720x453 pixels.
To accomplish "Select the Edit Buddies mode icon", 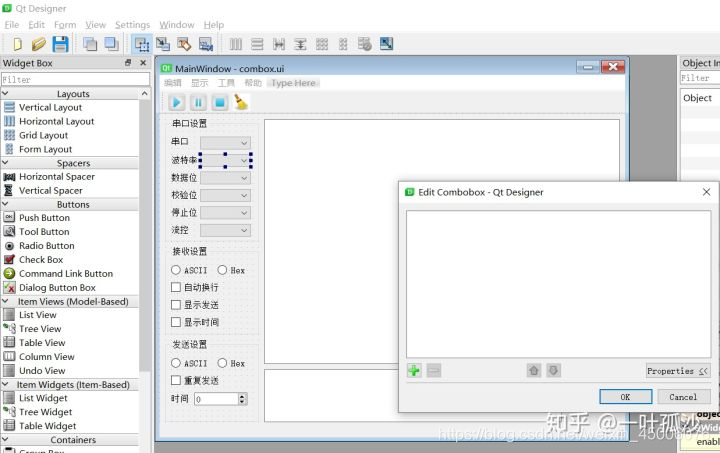I will coord(184,44).
